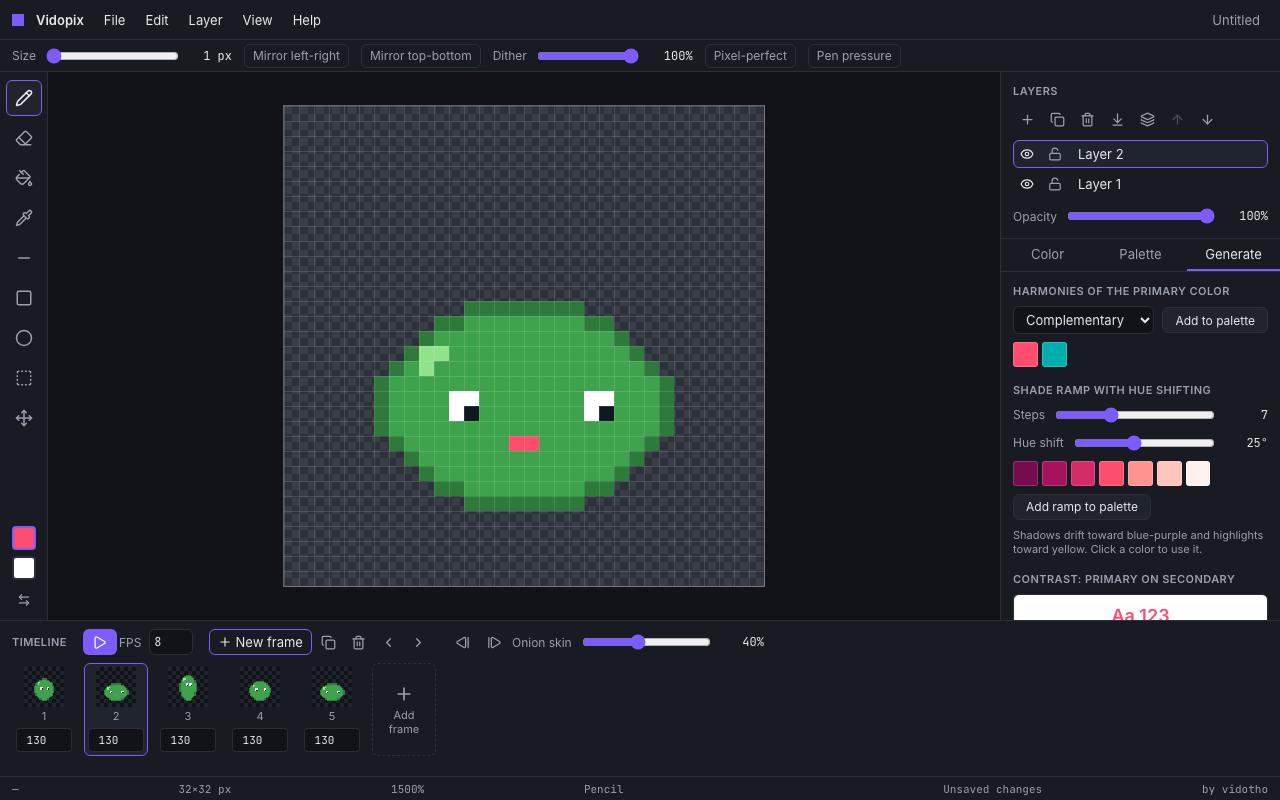1280x800 pixels.
Task: Swap primary and secondary colors
Action: coord(24,600)
